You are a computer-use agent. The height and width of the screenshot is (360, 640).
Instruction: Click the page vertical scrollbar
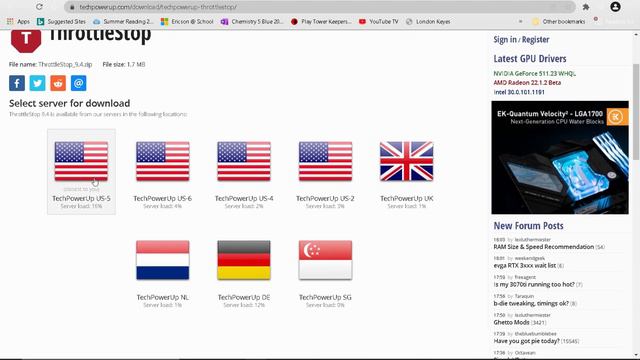636,112
